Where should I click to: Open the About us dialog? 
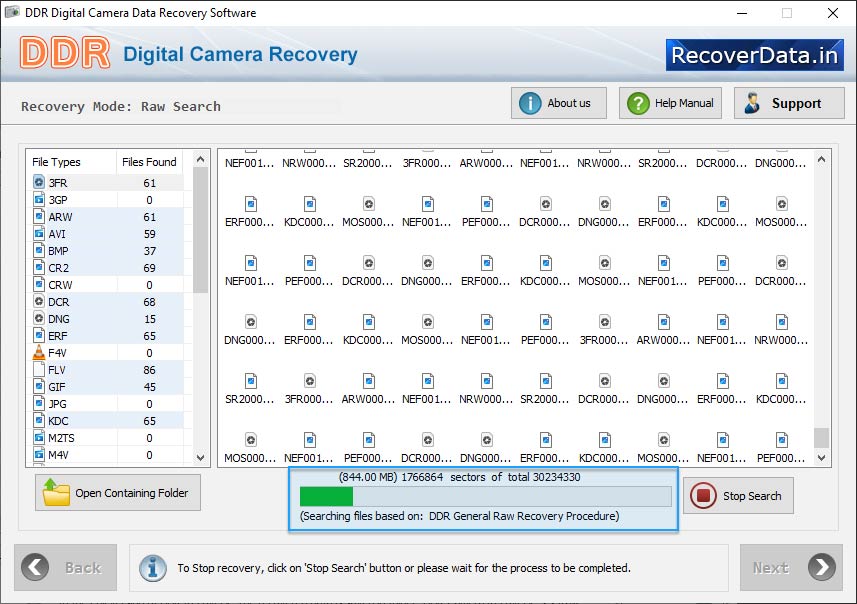[x=559, y=103]
